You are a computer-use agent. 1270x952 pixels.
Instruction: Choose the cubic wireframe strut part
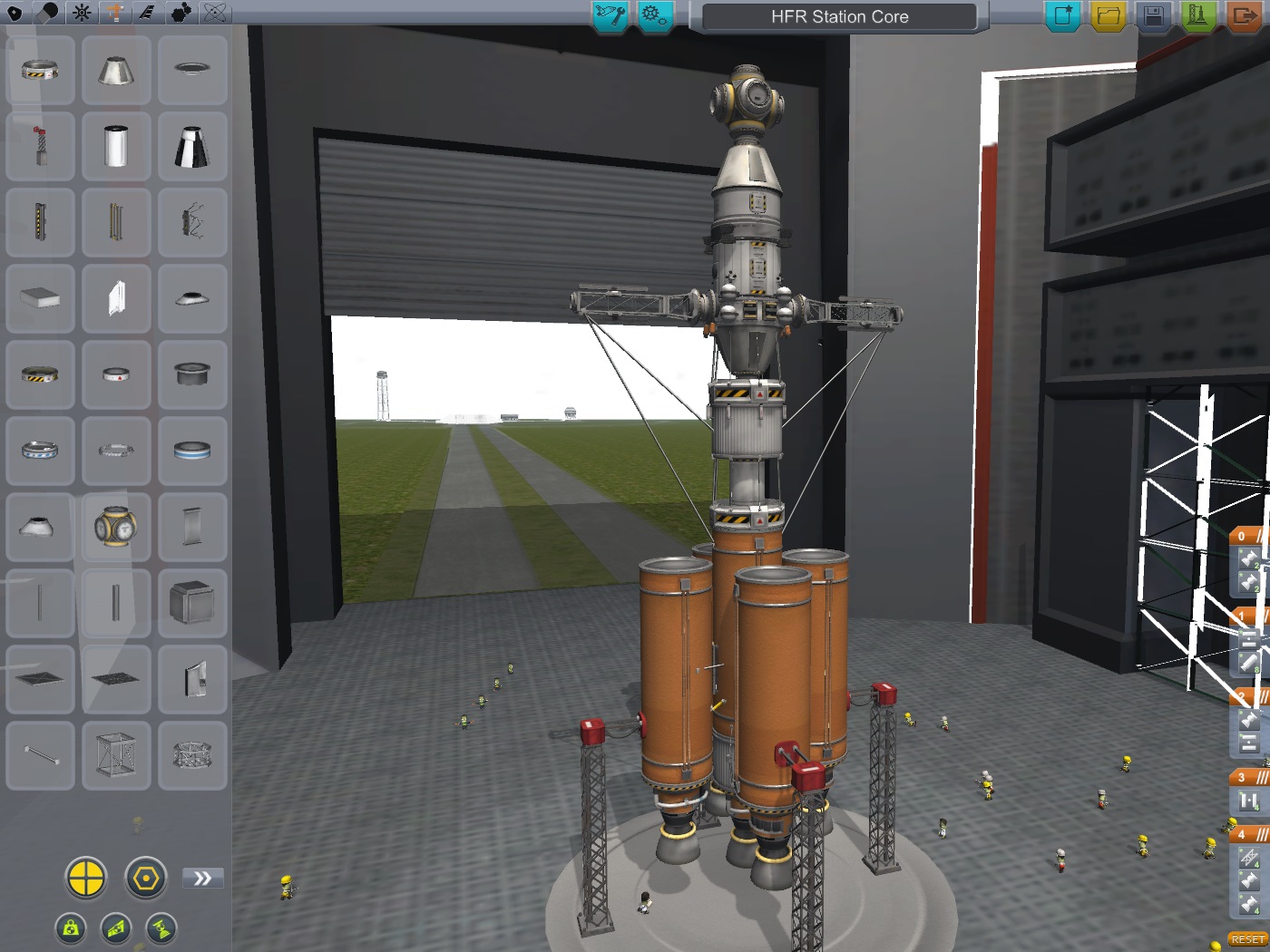pos(116,755)
